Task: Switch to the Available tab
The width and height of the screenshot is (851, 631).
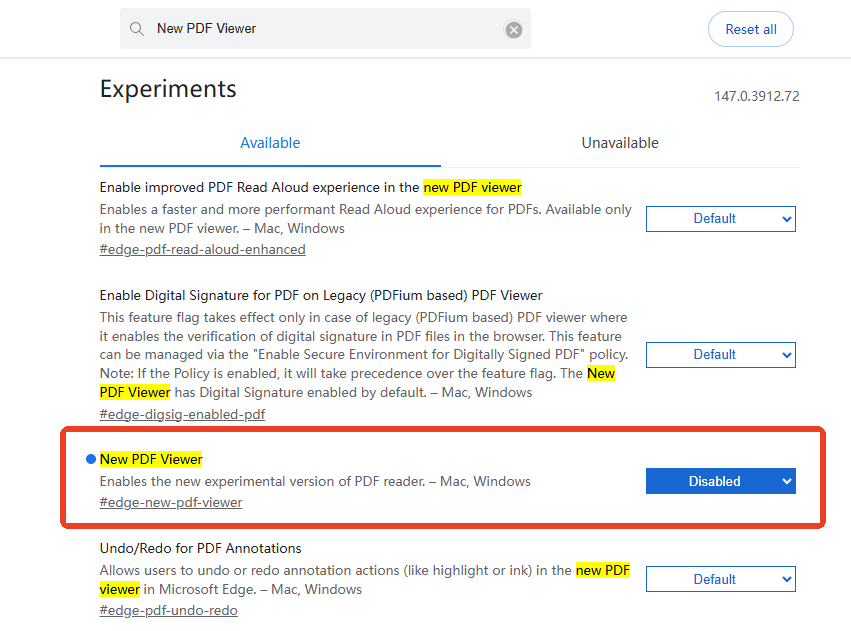Action: [x=269, y=143]
